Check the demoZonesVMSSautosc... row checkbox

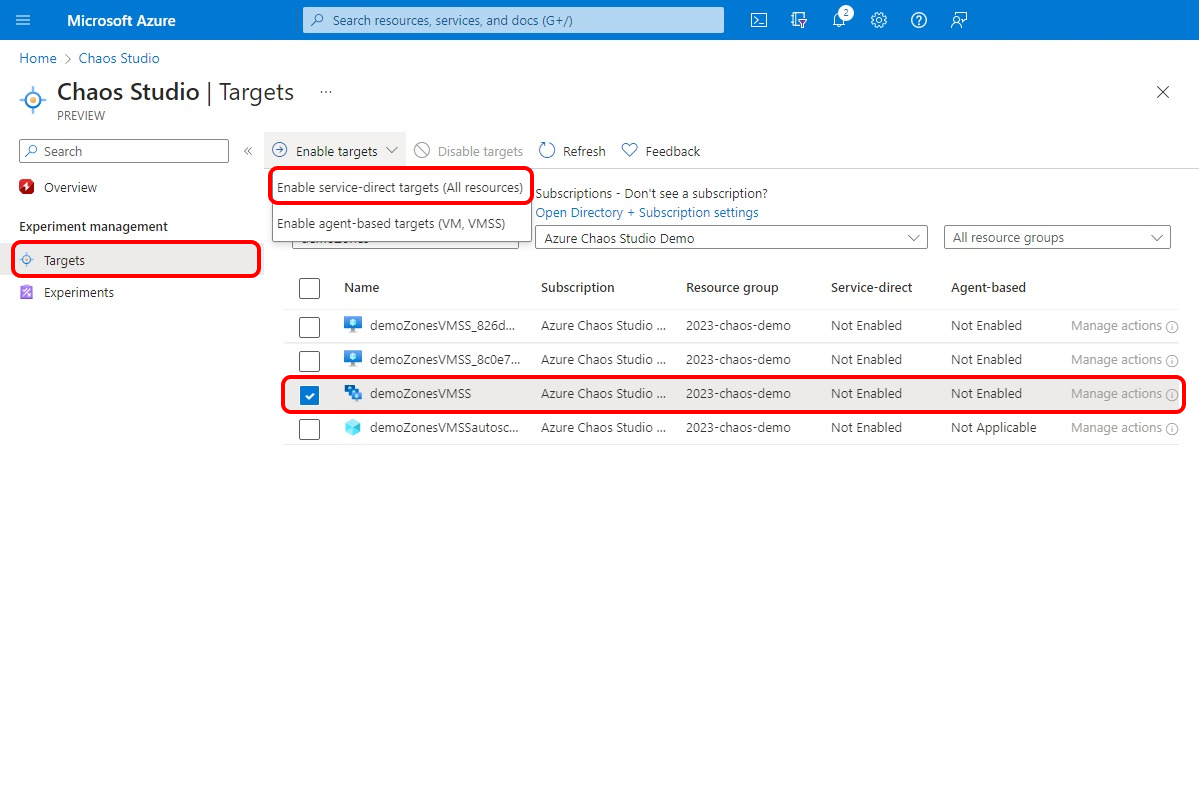(x=310, y=429)
